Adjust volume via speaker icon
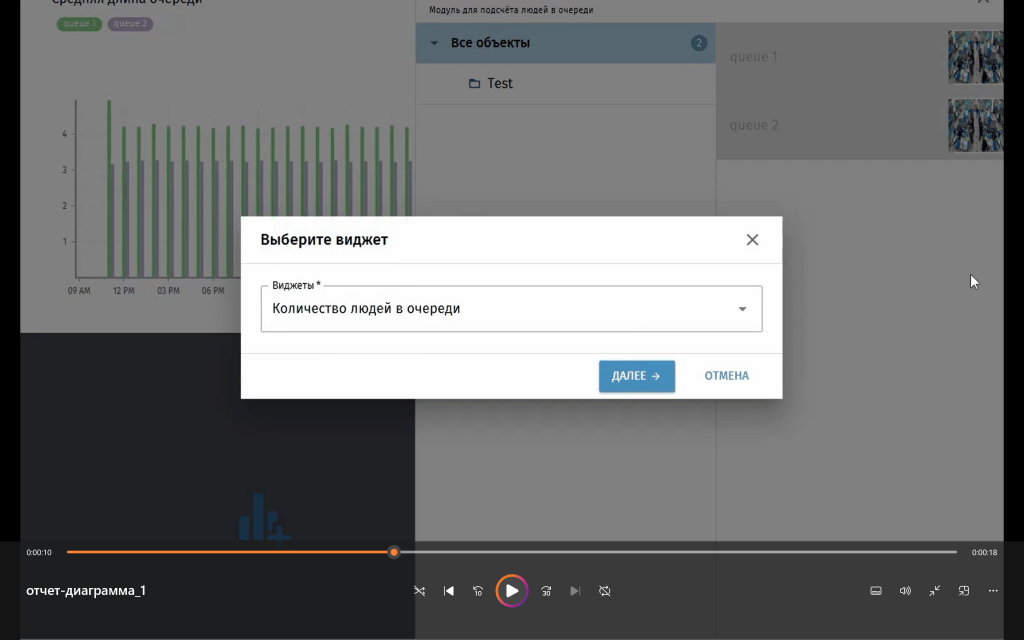Image resolution: width=1024 pixels, height=640 pixels. [905, 590]
